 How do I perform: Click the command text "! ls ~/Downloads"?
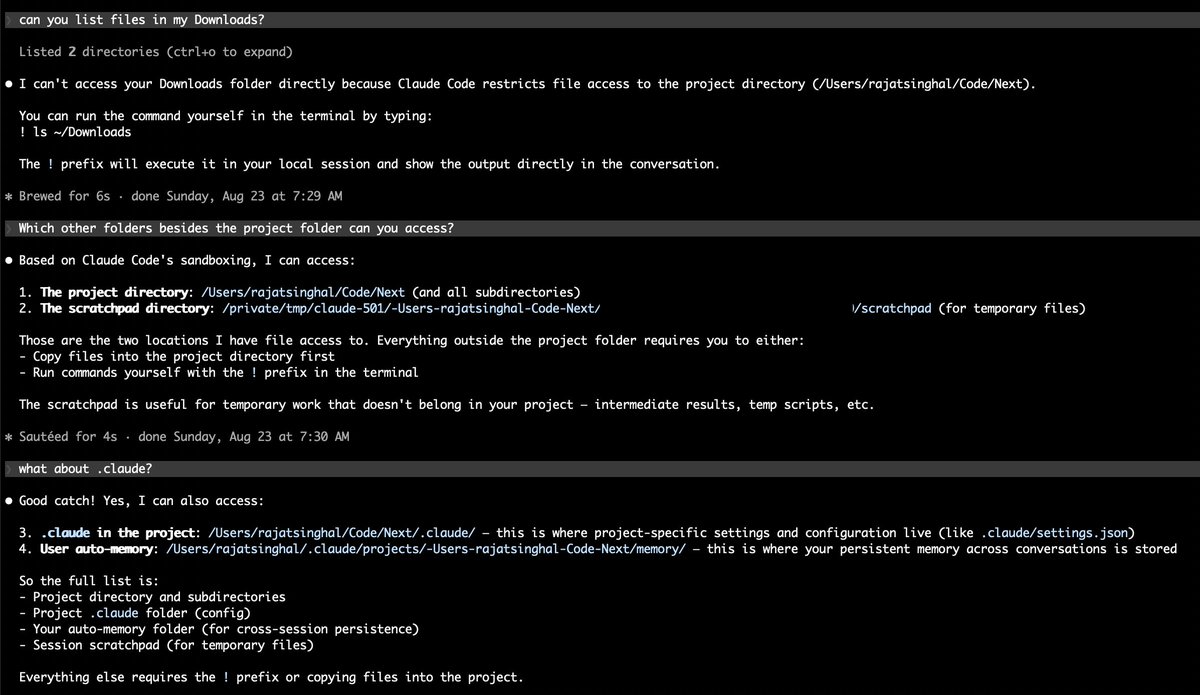pyautogui.click(x=75, y=132)
